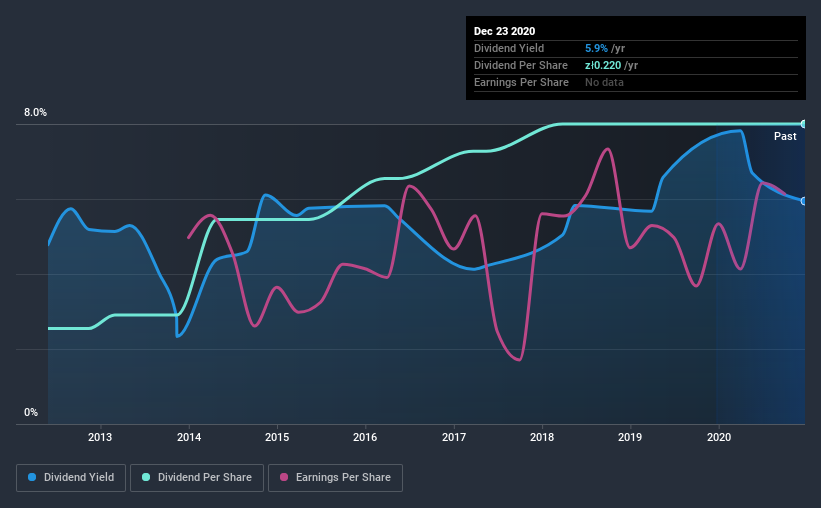The width and height of the screenshot is (821, 508).
Task: Click the 5.9% dividend yield value
Action: coord(596,48)
